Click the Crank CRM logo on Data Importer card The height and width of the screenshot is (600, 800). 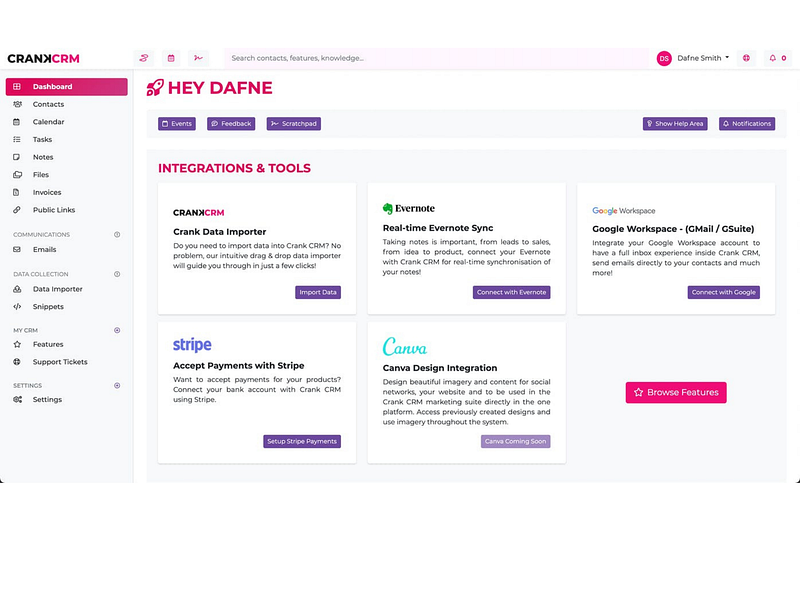tap(198, 213)
